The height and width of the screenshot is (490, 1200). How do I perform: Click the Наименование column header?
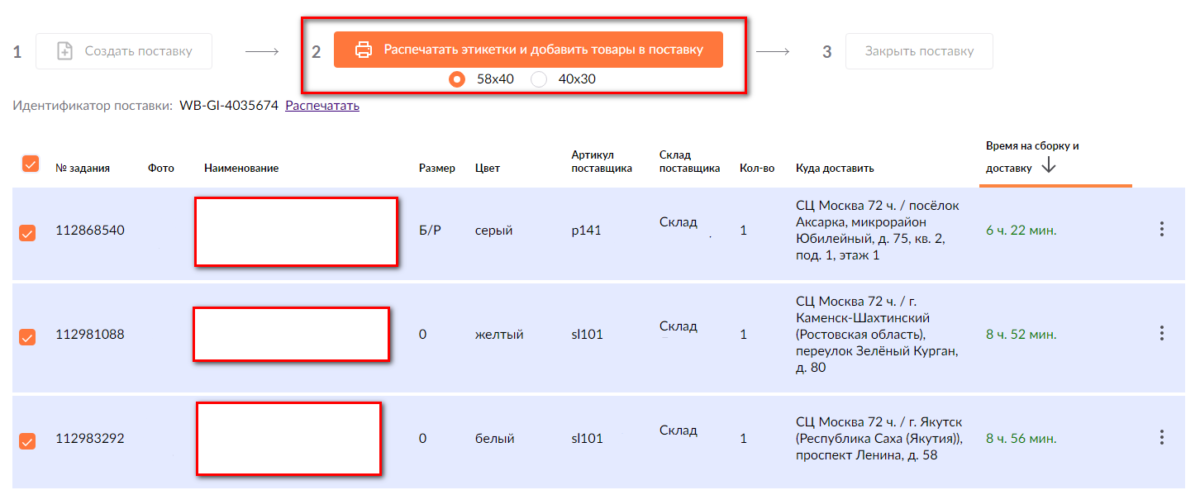coord(241,168)
